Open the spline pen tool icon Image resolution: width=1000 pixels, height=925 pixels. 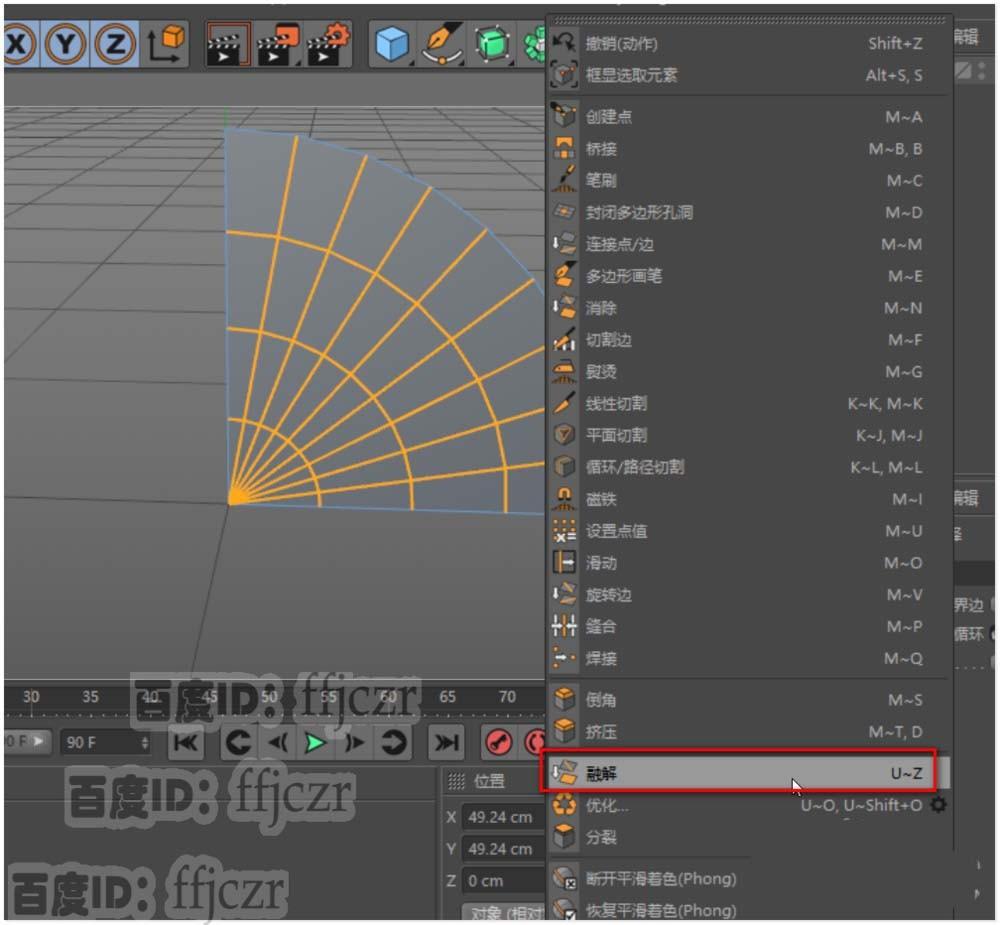pos(442,43)
